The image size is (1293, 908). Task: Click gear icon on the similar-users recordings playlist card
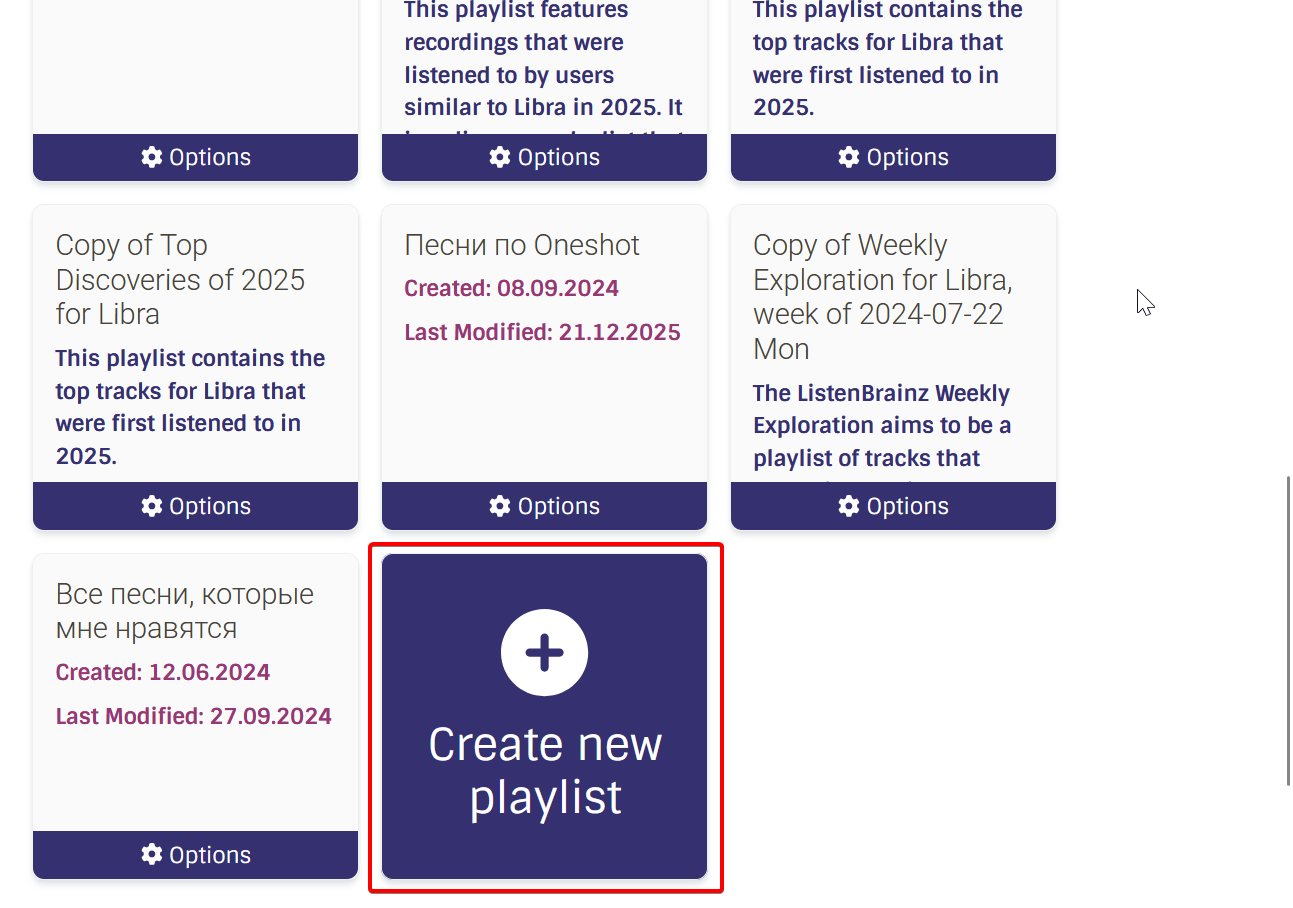[500, 157]
